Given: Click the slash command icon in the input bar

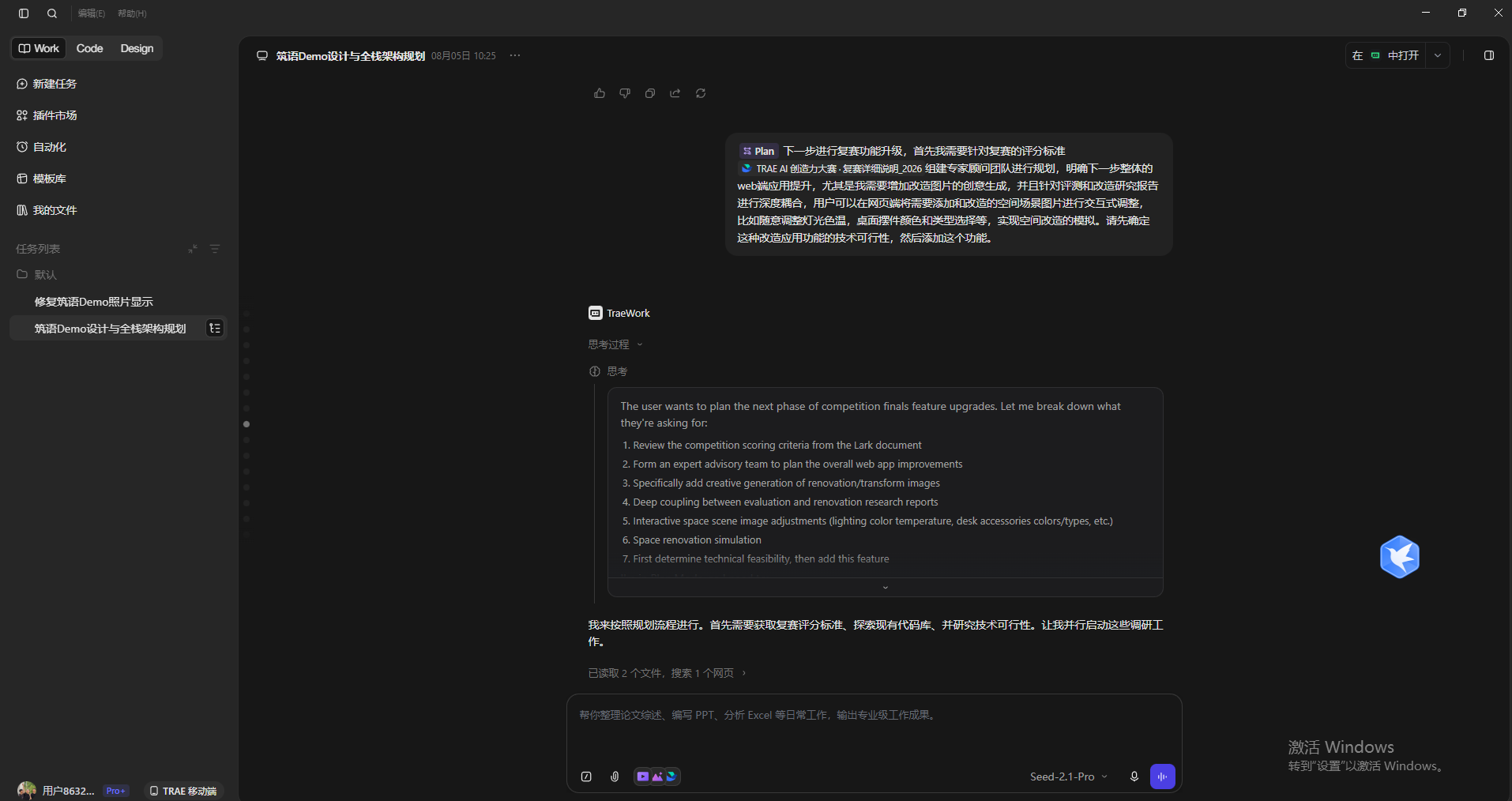Looking at the screenshot, I should (x=586, y=777).
